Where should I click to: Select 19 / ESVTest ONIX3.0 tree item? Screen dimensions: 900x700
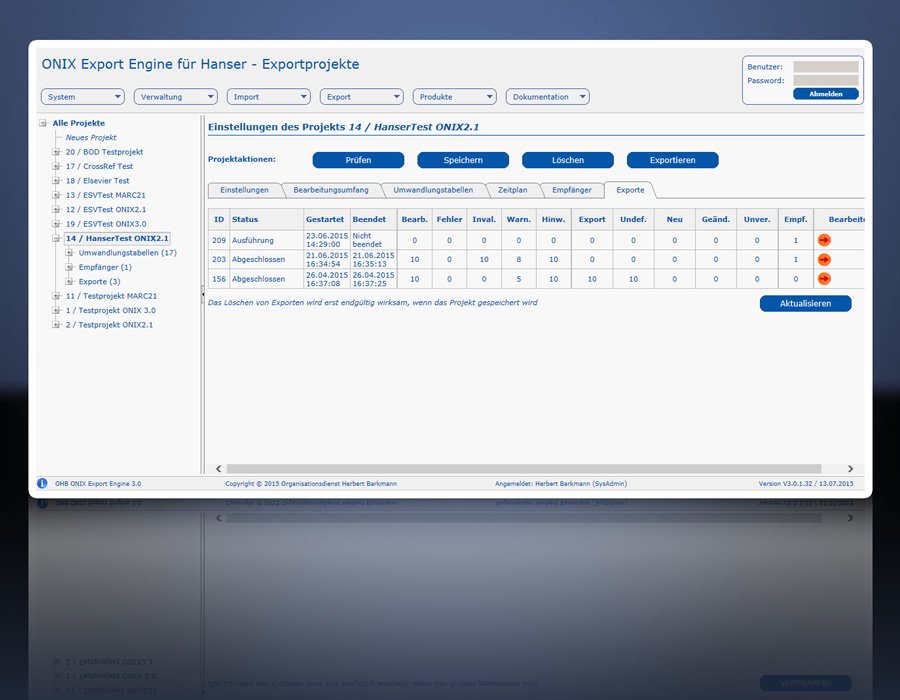tap(106, 224)
